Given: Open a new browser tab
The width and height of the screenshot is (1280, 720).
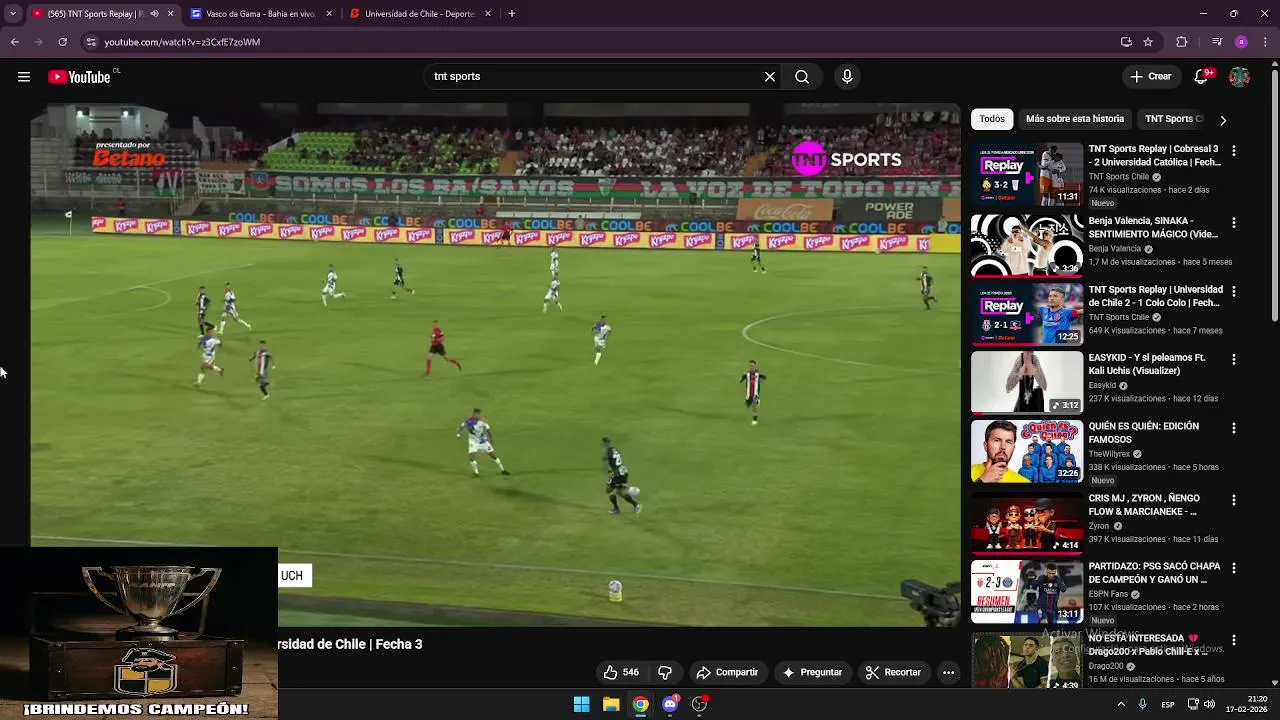Looking at the screenshot, I should 512,14.
